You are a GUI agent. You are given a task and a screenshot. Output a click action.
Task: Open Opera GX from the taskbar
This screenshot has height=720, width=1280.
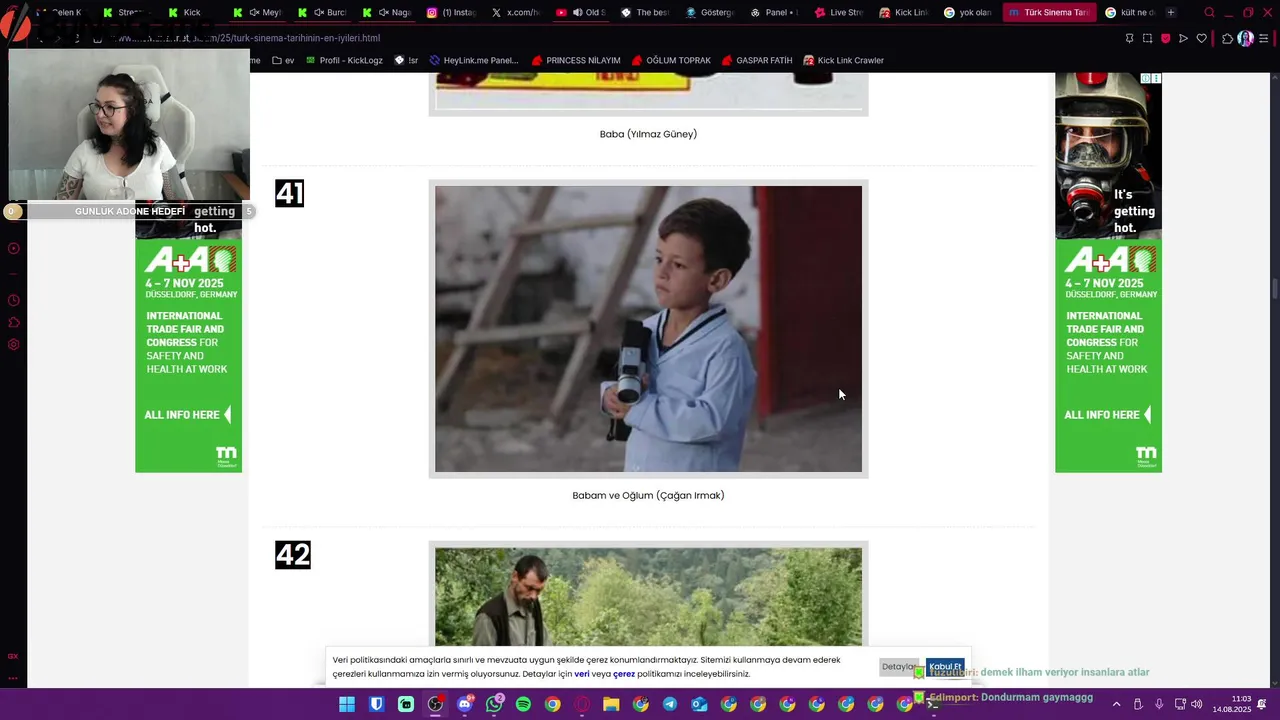pos(582,704)
